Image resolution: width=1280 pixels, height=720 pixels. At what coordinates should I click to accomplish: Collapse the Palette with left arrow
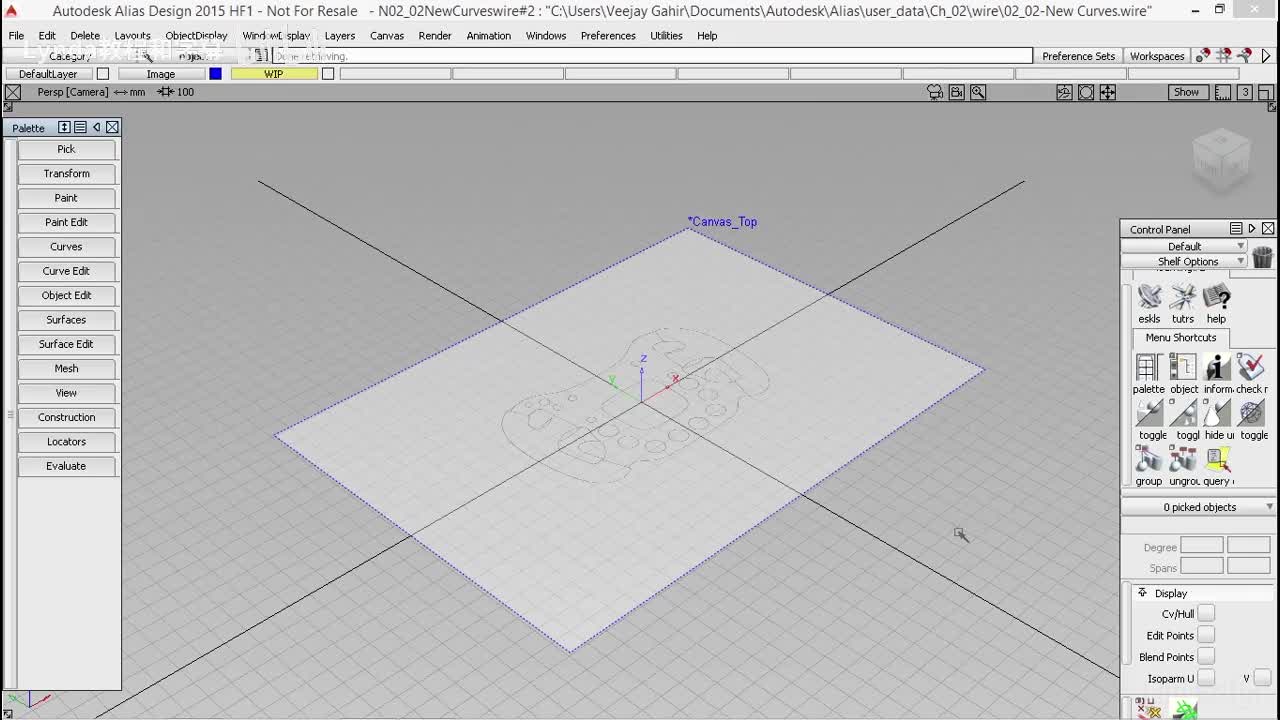(x=96, y=127)
